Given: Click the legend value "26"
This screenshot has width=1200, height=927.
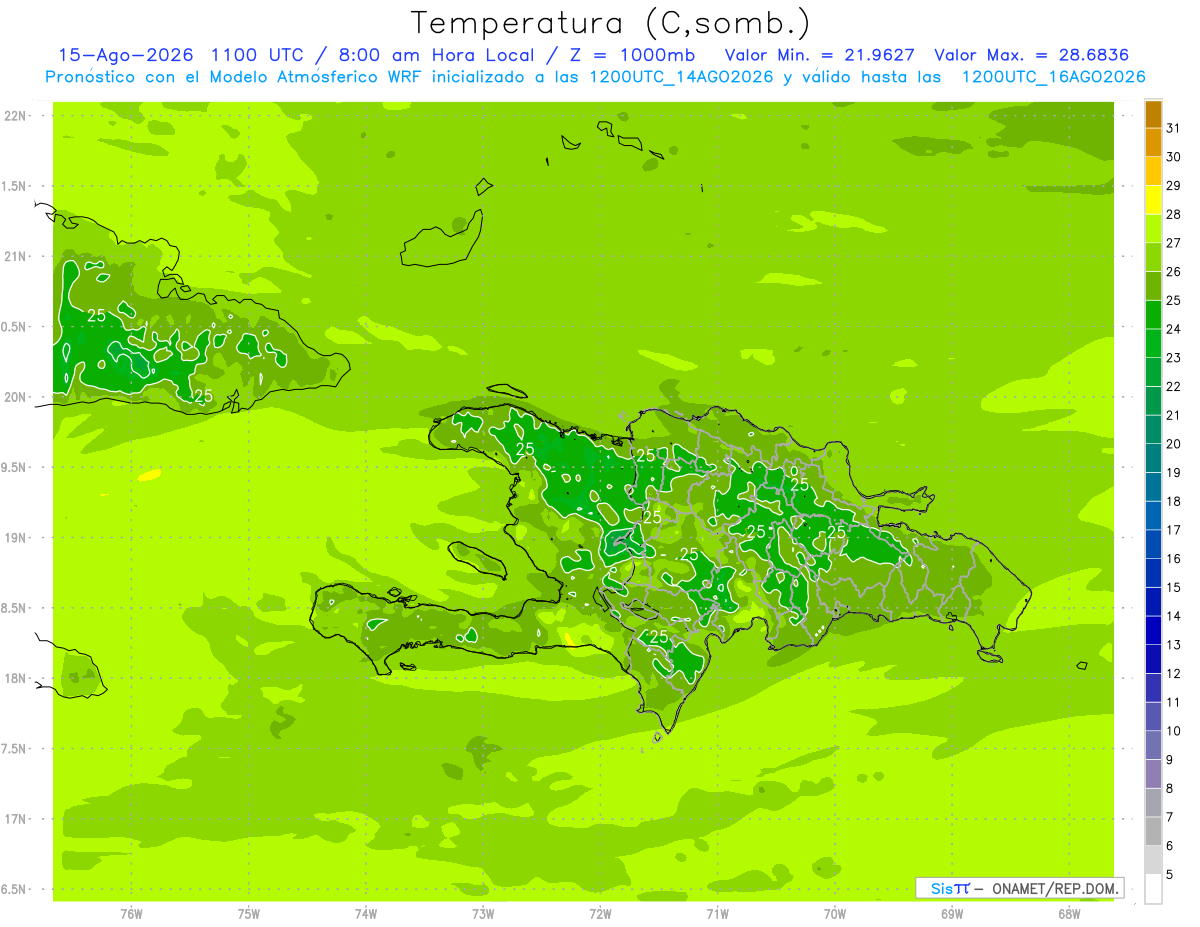Looking at the screenshot, I should tap(1173, 272).
